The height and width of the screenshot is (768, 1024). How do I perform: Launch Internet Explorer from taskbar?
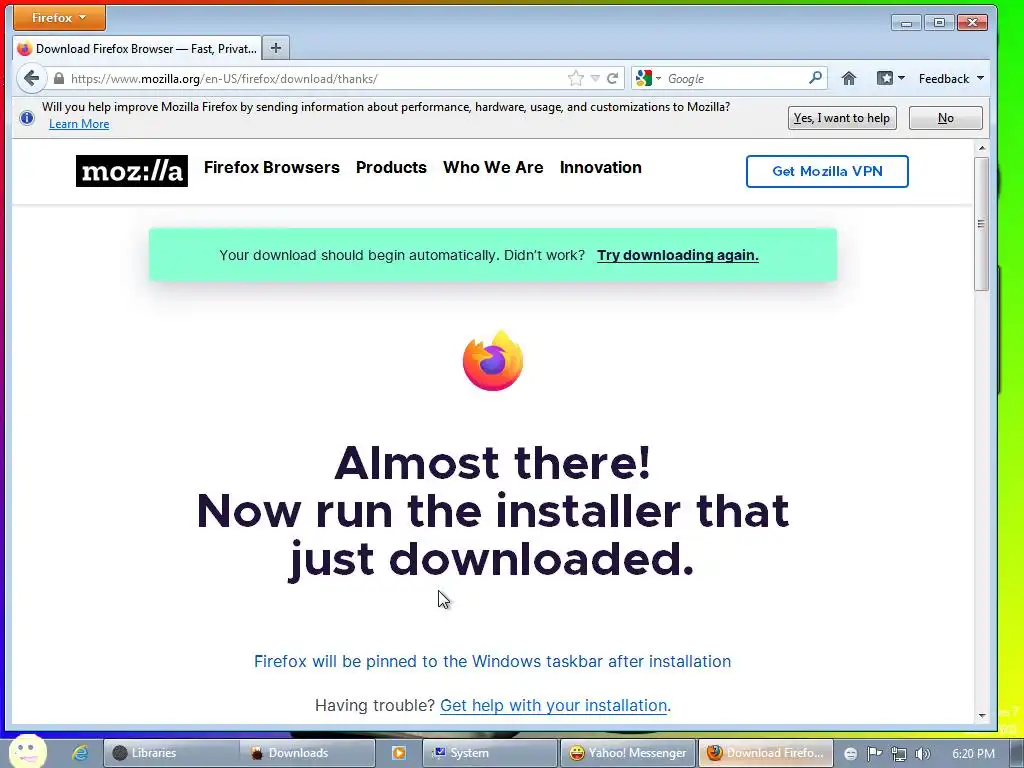tap(80, 753)
